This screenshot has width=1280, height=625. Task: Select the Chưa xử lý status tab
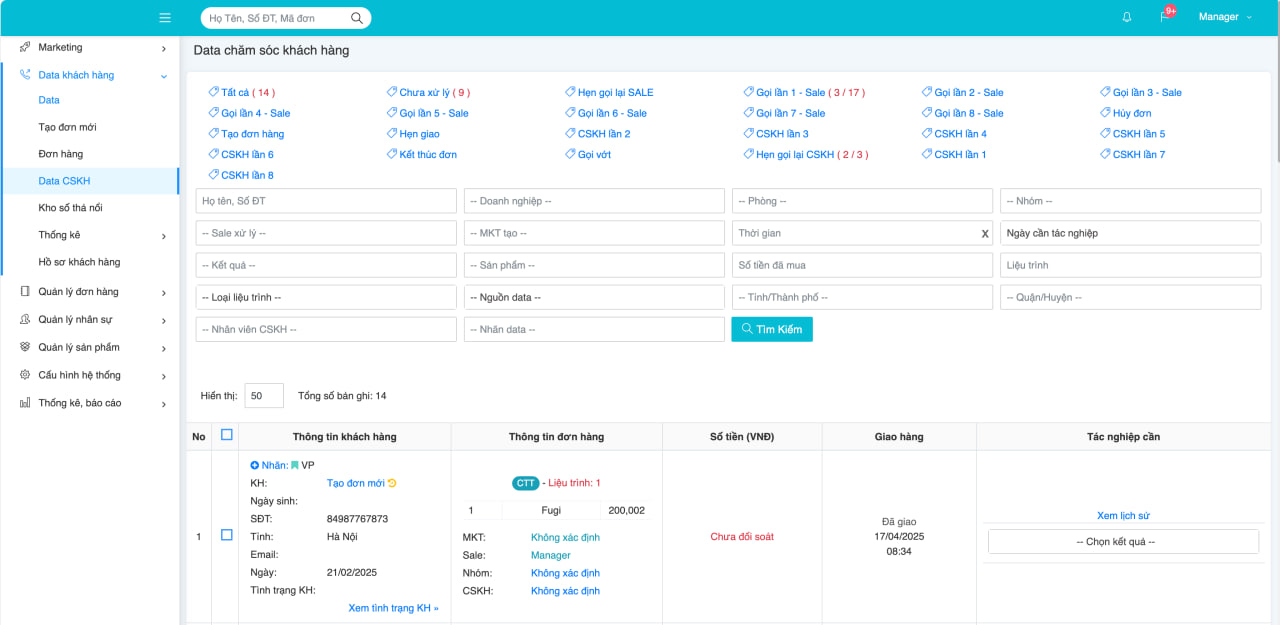click(x=428, y=92)
